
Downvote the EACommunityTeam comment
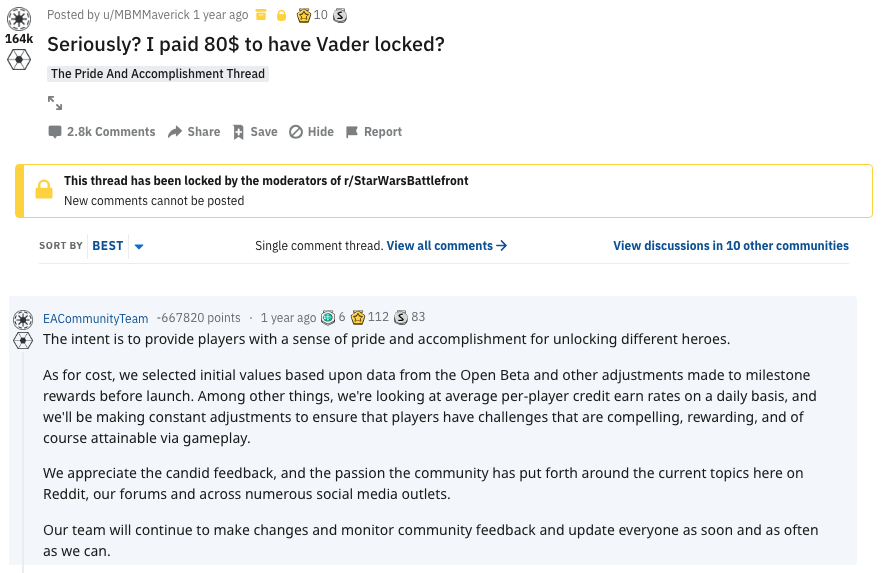[23, 340]
